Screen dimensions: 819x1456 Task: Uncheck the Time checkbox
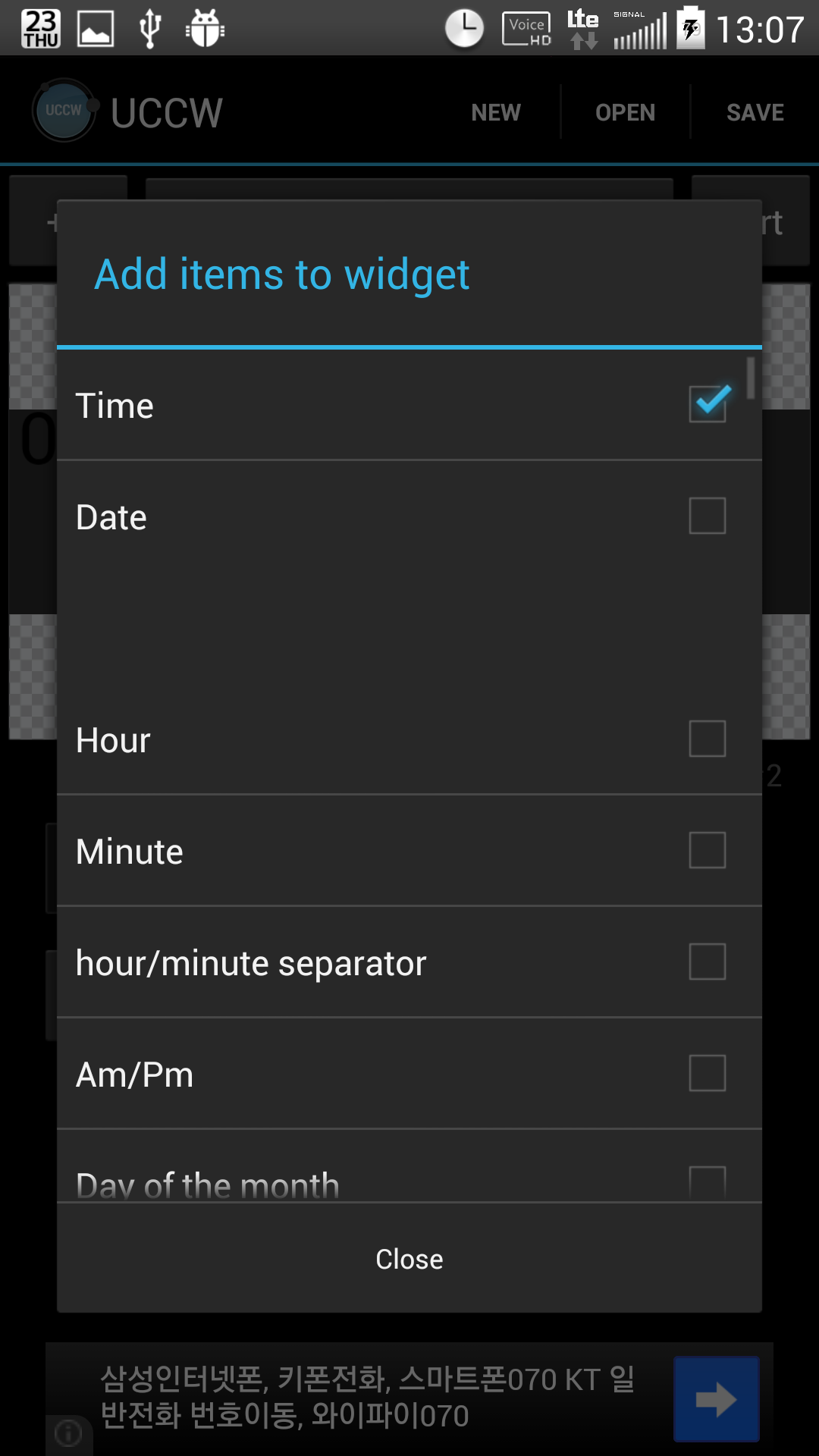708,404
